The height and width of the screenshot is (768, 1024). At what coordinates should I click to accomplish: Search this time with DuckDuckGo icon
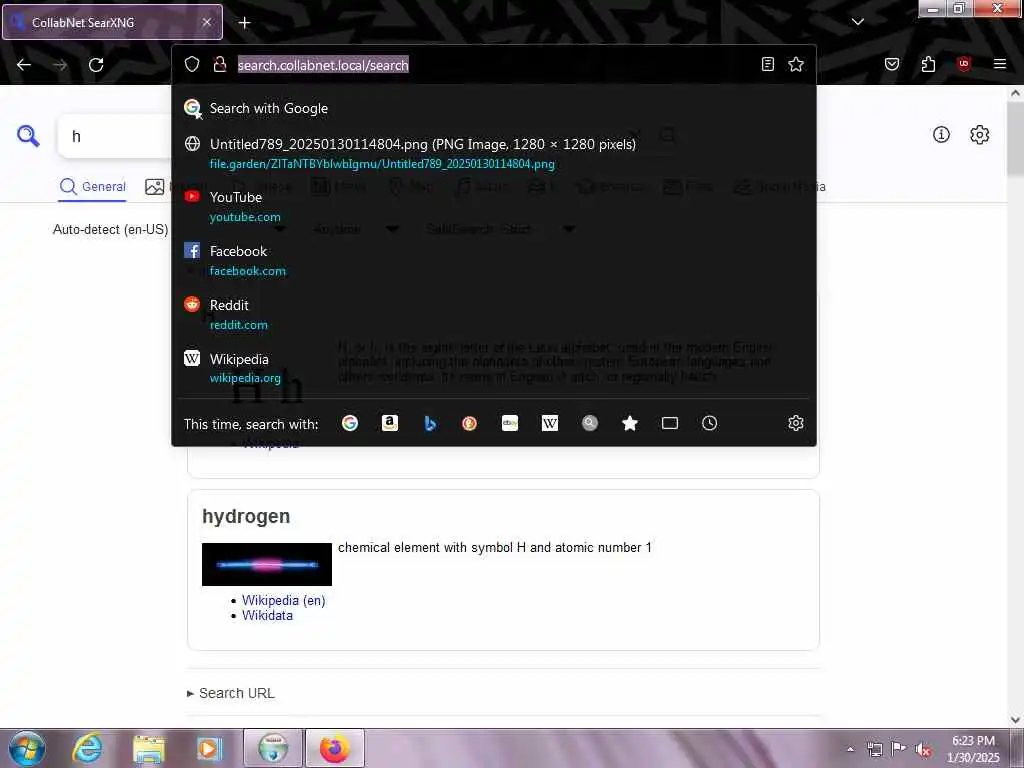(470, 423)
